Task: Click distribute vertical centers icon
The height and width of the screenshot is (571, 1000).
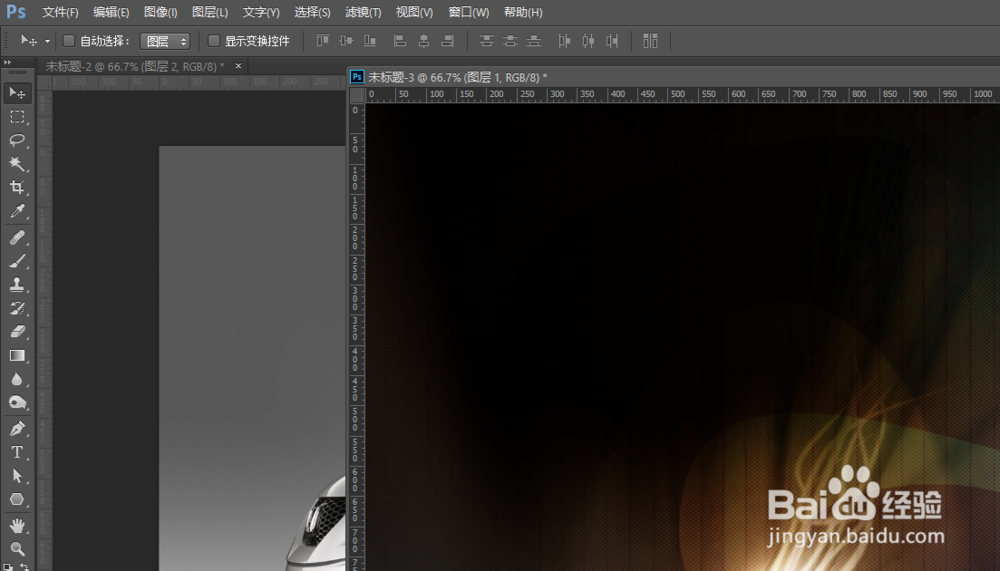Action: pyautogui.click(x=510, y=41)
